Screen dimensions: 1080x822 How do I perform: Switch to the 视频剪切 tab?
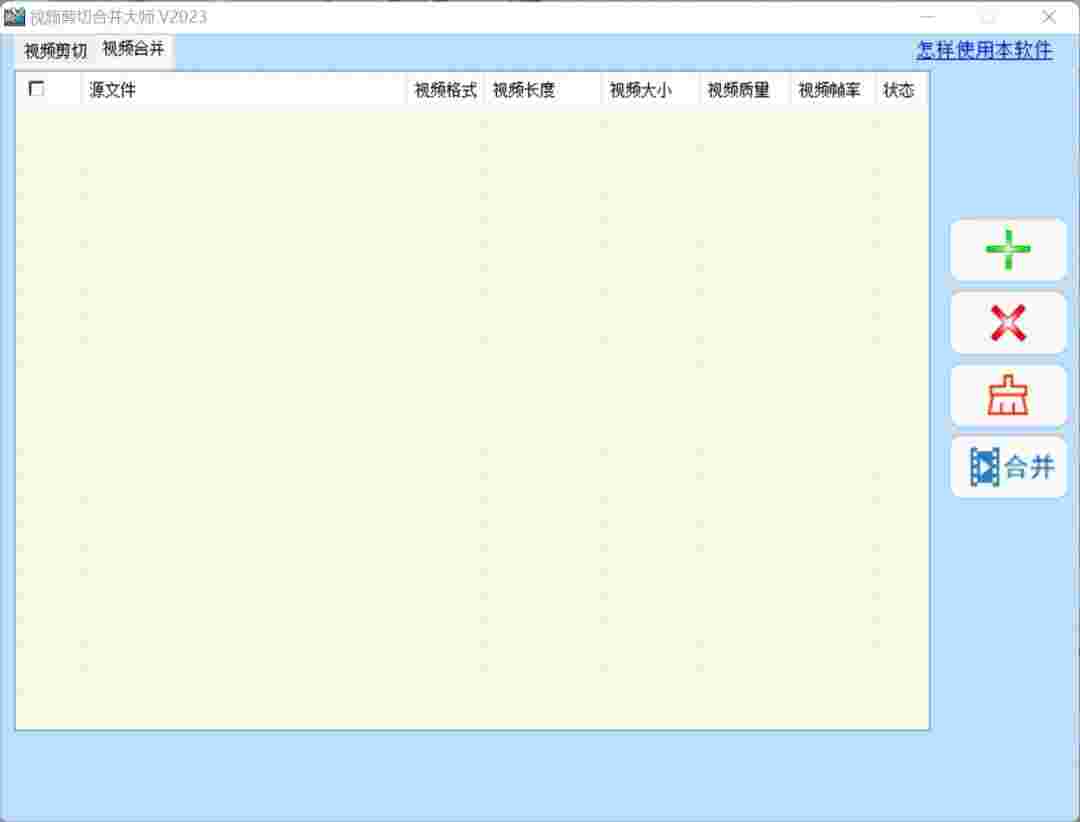tap(53, 48)
